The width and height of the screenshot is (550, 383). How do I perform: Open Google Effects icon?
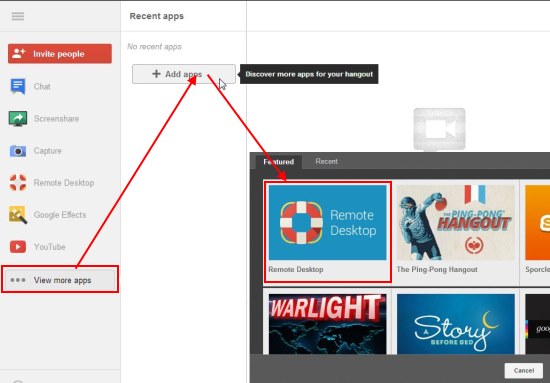click(18, 215)
